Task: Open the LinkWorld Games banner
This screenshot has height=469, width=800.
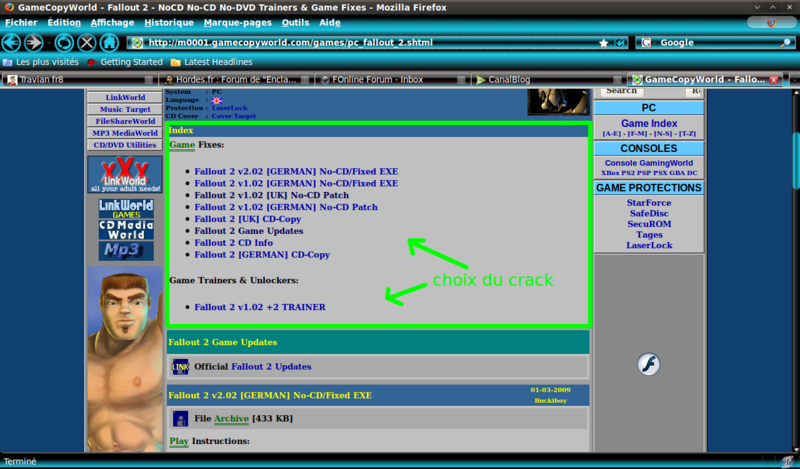Action: [126, 209]
